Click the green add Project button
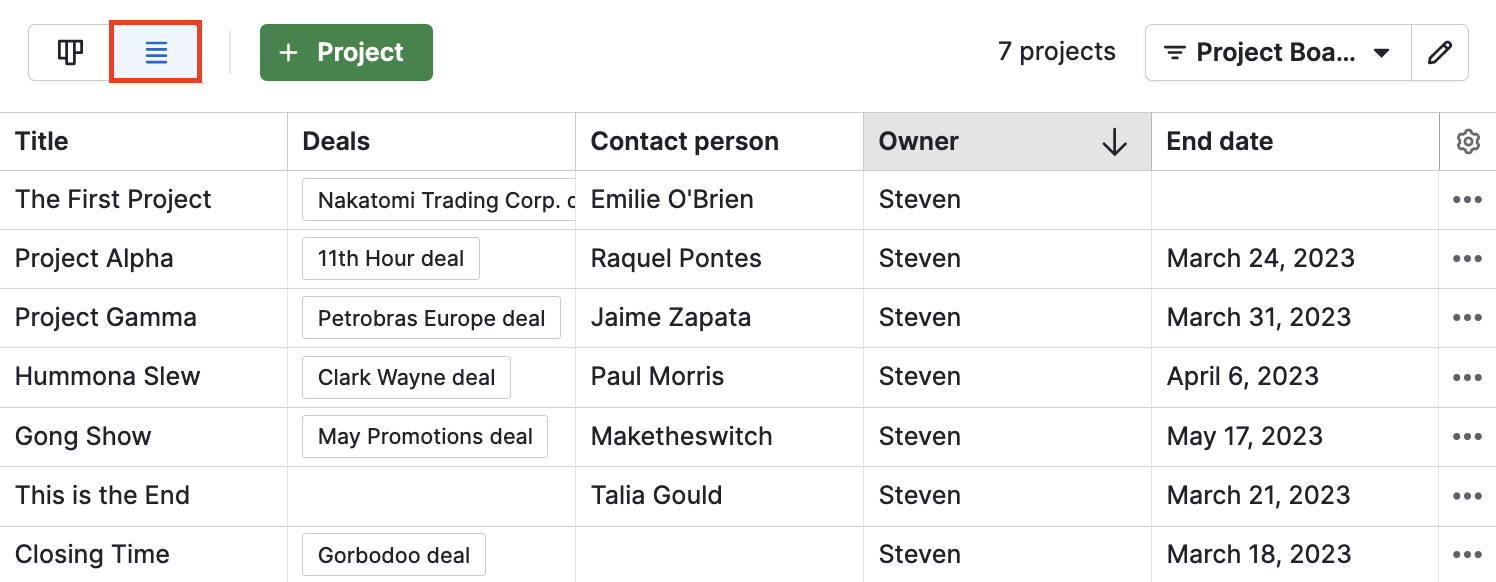 pos(346,53)
